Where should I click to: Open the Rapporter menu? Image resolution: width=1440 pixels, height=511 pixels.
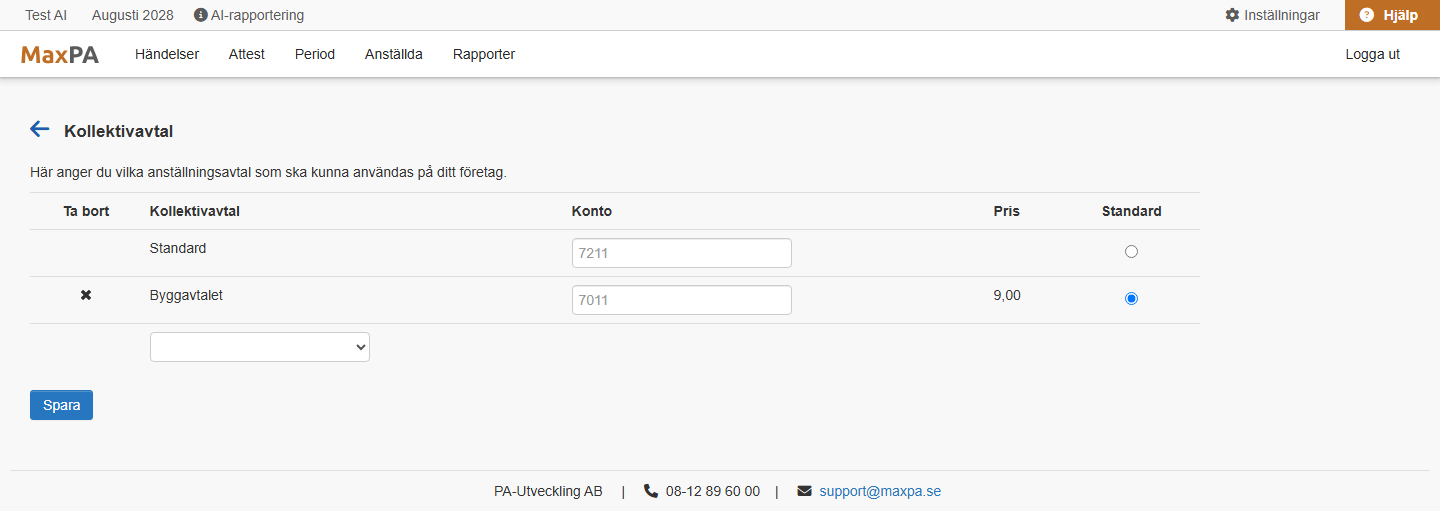[x=484, y=55]
